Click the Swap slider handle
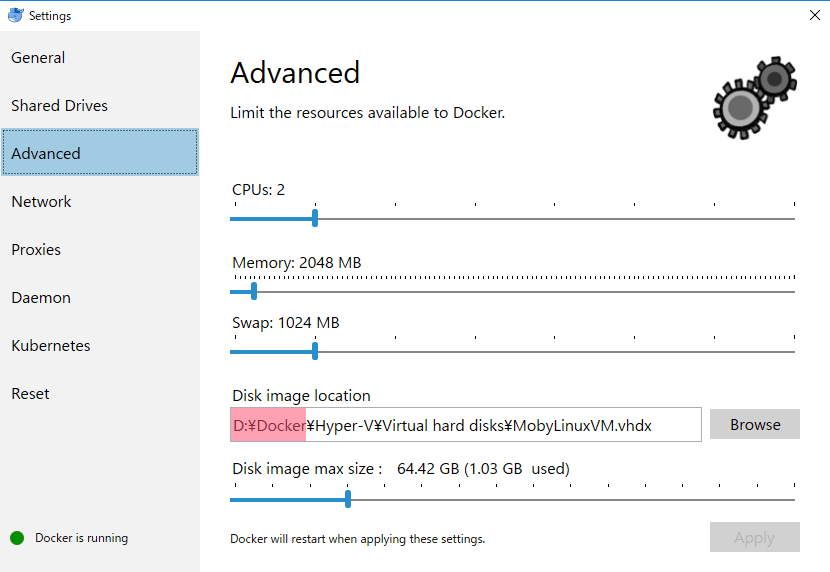The height and width of the screenshot is (572, 830). 315,351
